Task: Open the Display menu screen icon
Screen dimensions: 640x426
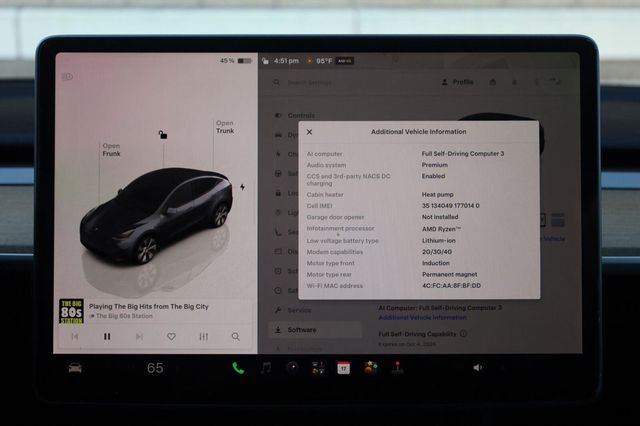Action: (x=278, y=252)
